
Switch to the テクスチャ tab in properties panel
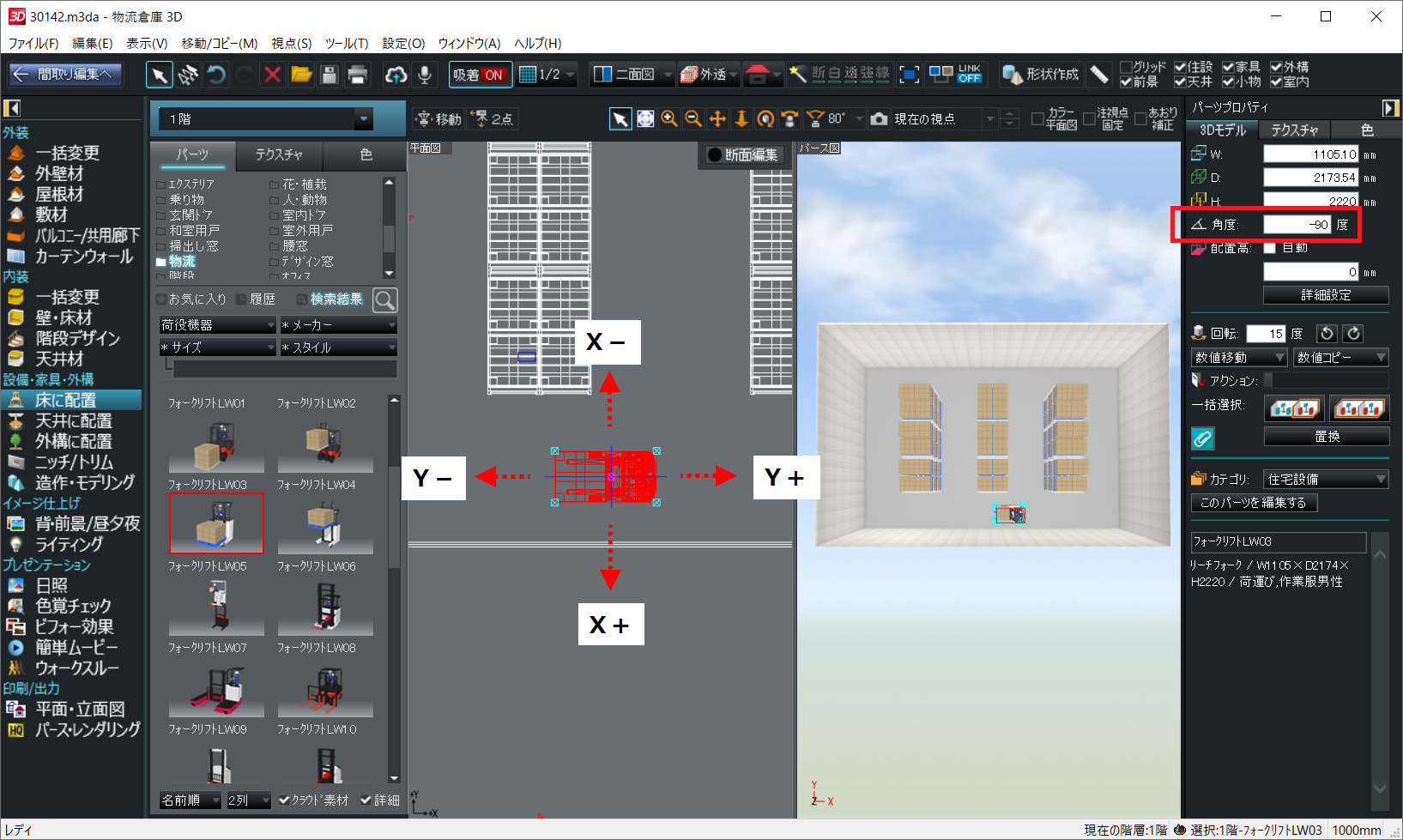point(1294,130)
